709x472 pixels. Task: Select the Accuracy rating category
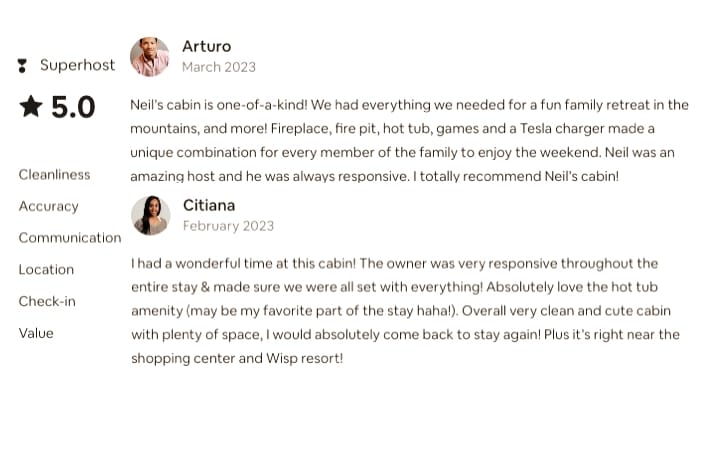coord(48,206)
